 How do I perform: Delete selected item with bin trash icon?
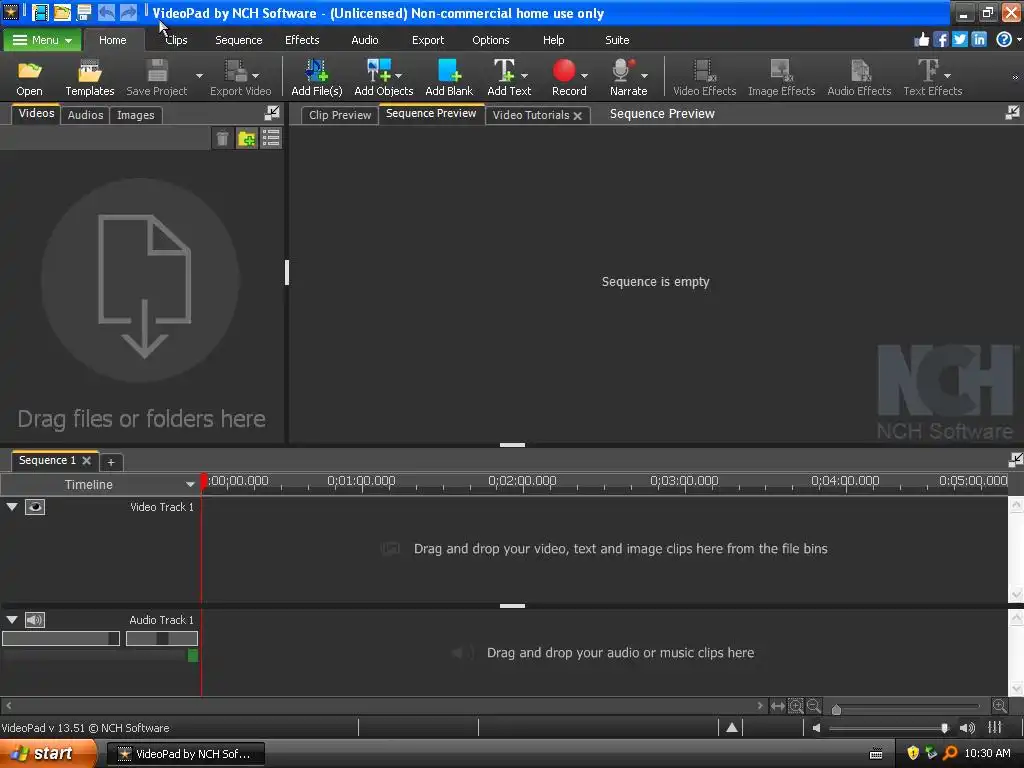[x=222, y=138]
